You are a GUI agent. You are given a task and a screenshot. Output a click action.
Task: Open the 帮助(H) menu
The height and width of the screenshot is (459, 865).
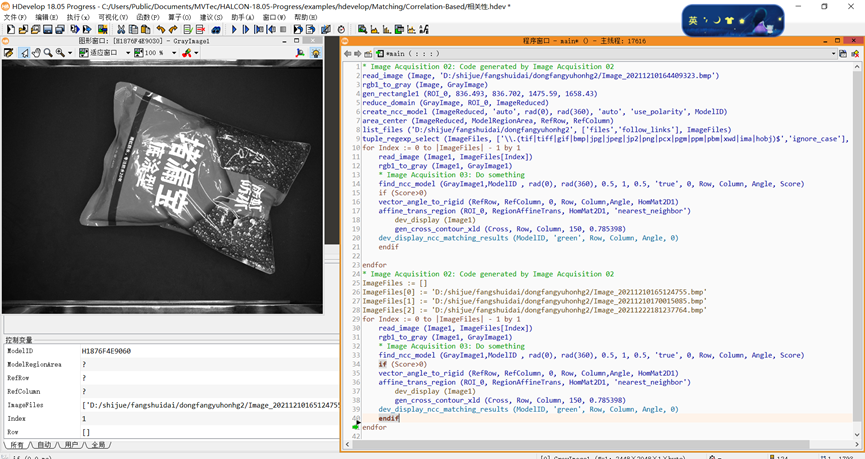coord(306,17)
